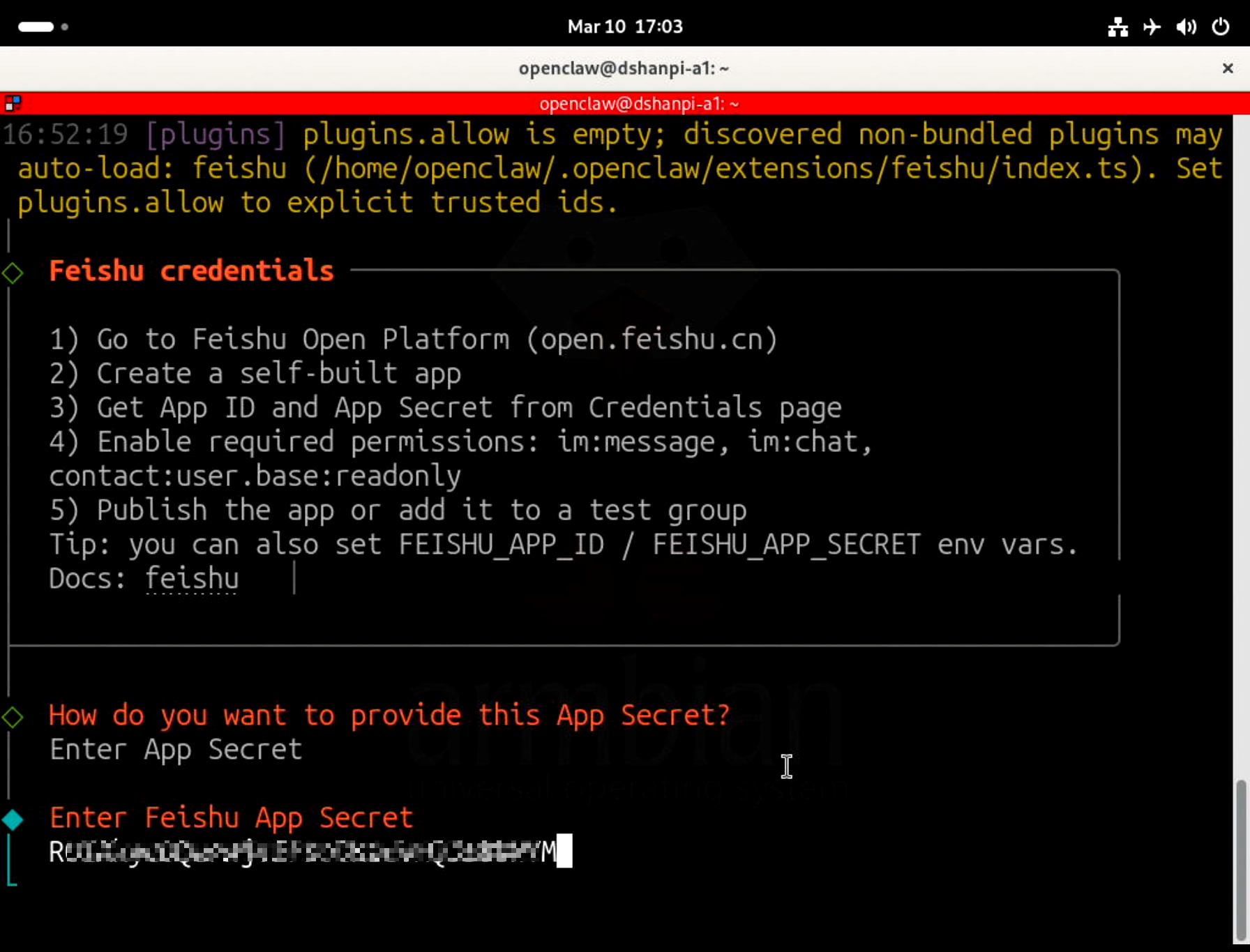This screenshot has height=952, width=1250.
Task: Click into the Feishu App Secret input
Action: [x=307, y=852]
